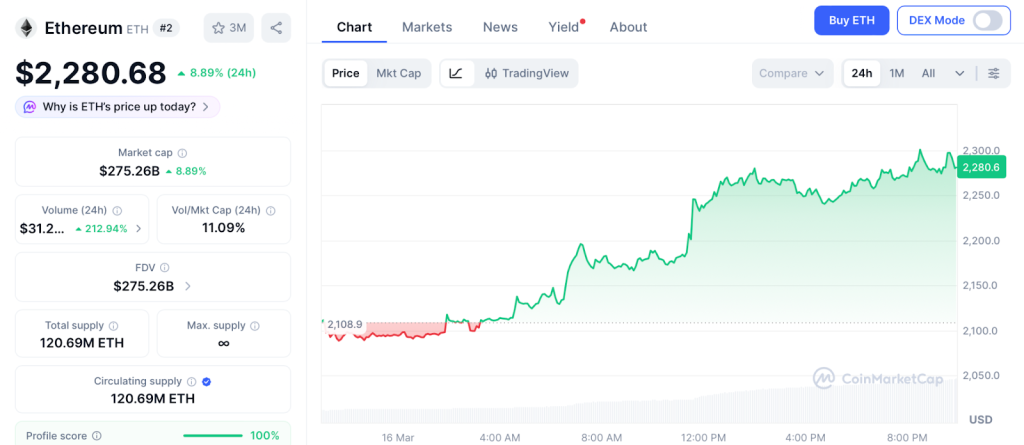This screenshot has height=445, width=1024.
Task: Switch chart to Mkt Cap view
Action: pyautogui.click(x=398, y=73)
